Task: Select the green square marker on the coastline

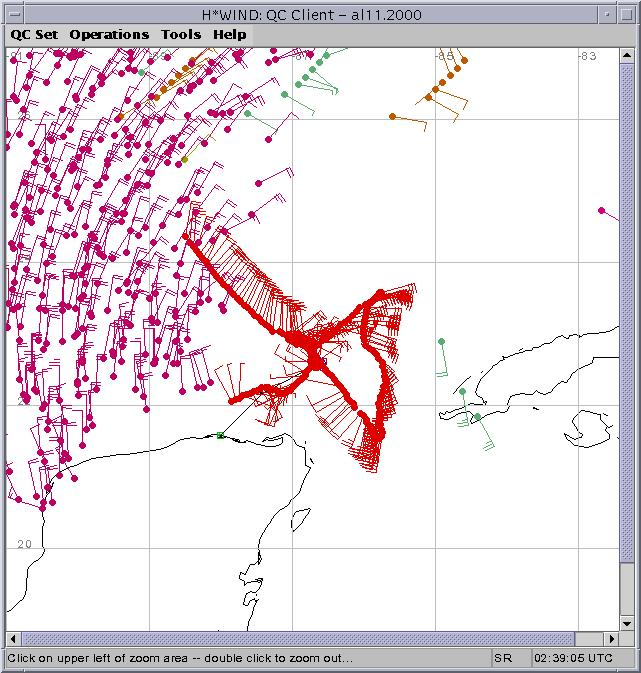Action: 220,435
